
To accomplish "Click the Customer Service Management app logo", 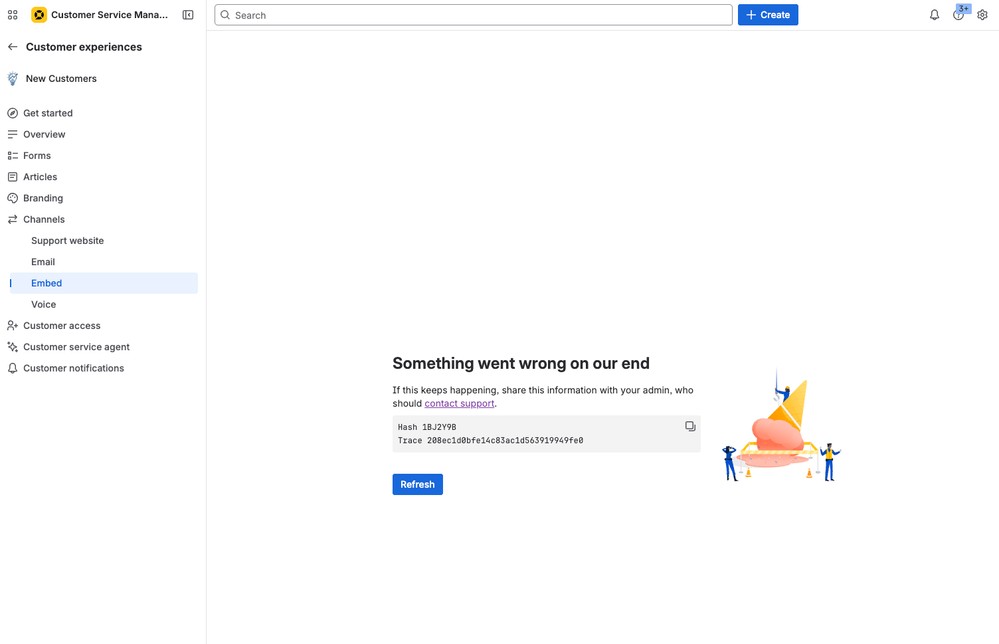I will coord(40,14).
